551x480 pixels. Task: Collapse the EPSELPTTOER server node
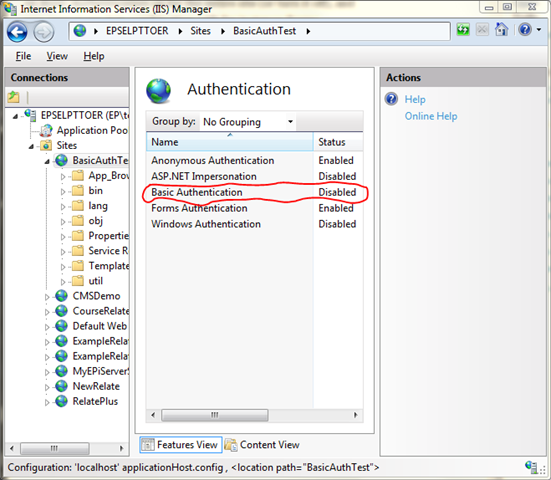tap(15, 116)
